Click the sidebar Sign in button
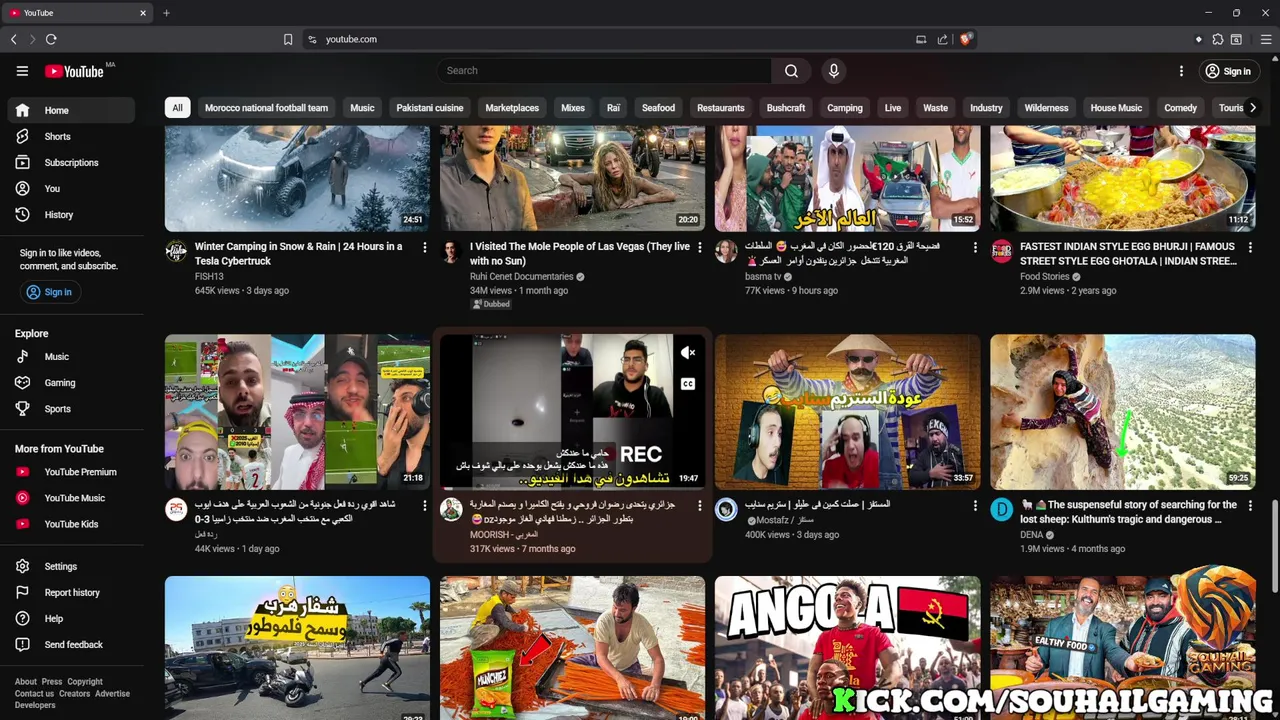The image size is (1280, 720). pos(50,292)
